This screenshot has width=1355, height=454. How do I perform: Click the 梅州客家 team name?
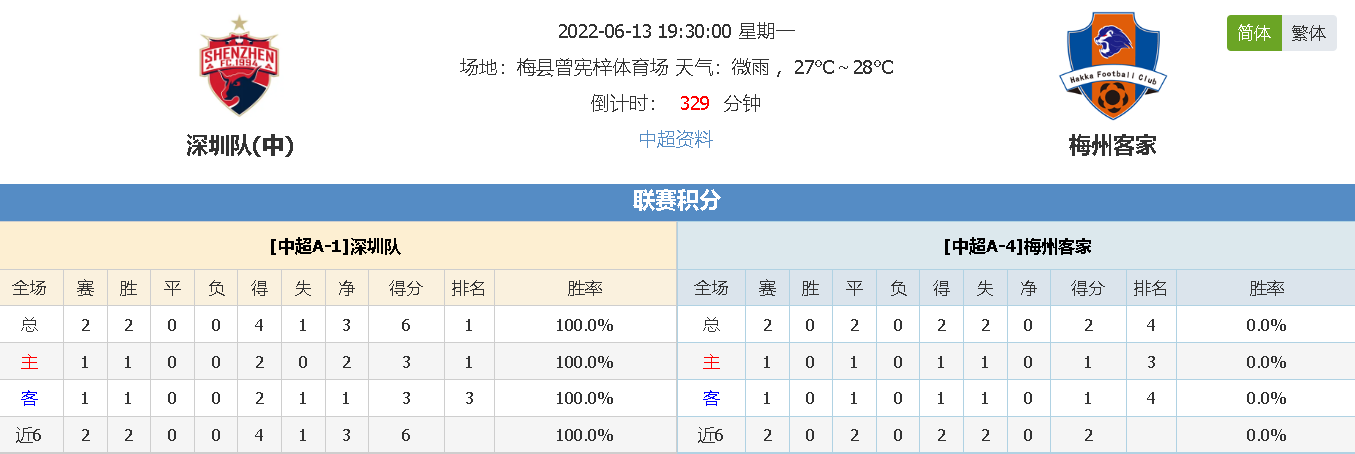(x=1113, y=146)
